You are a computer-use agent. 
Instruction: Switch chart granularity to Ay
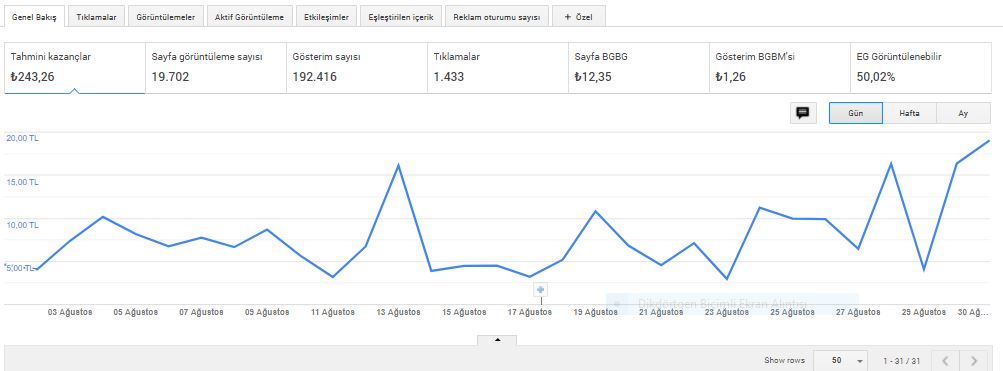963,113
